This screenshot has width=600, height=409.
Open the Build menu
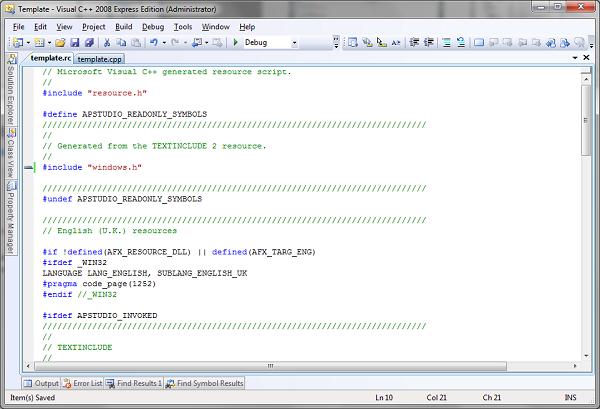(x=124, y=27)
